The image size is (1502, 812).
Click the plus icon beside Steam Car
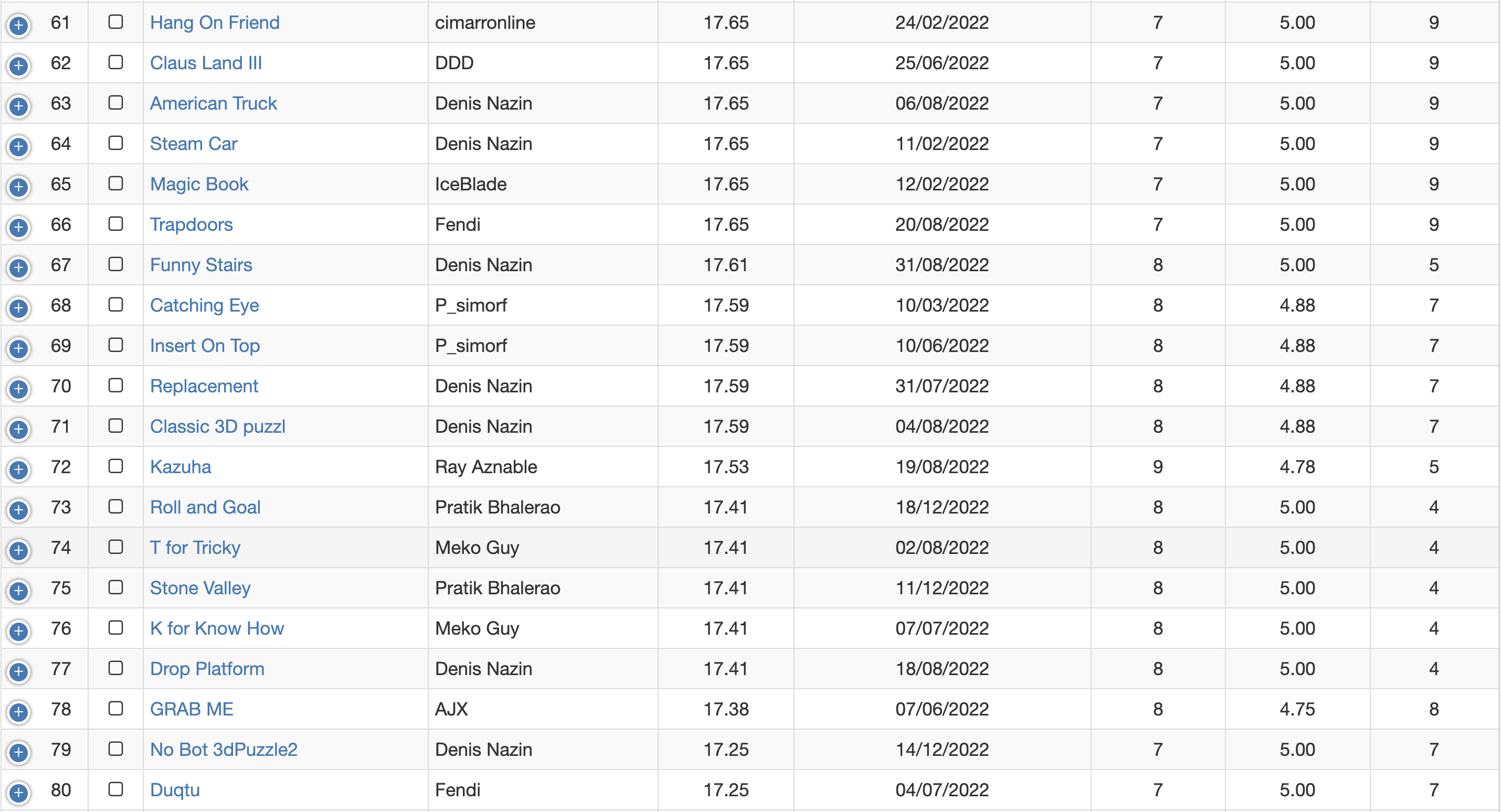pyautogui.click(x=19, y=146)
